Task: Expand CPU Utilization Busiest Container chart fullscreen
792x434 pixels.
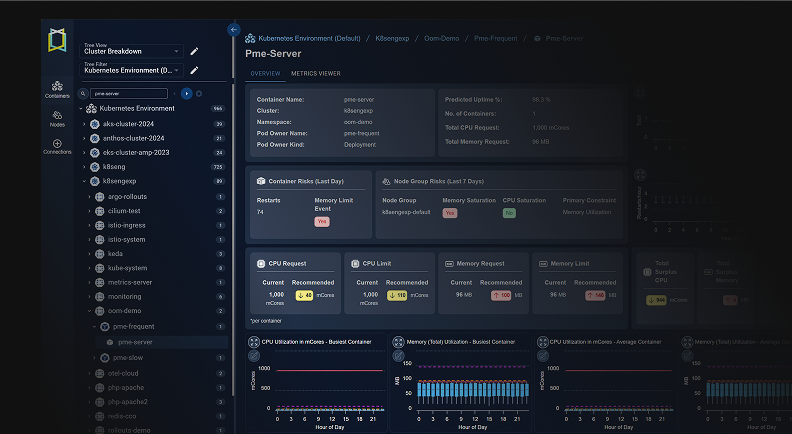Action: coord(255,342)
